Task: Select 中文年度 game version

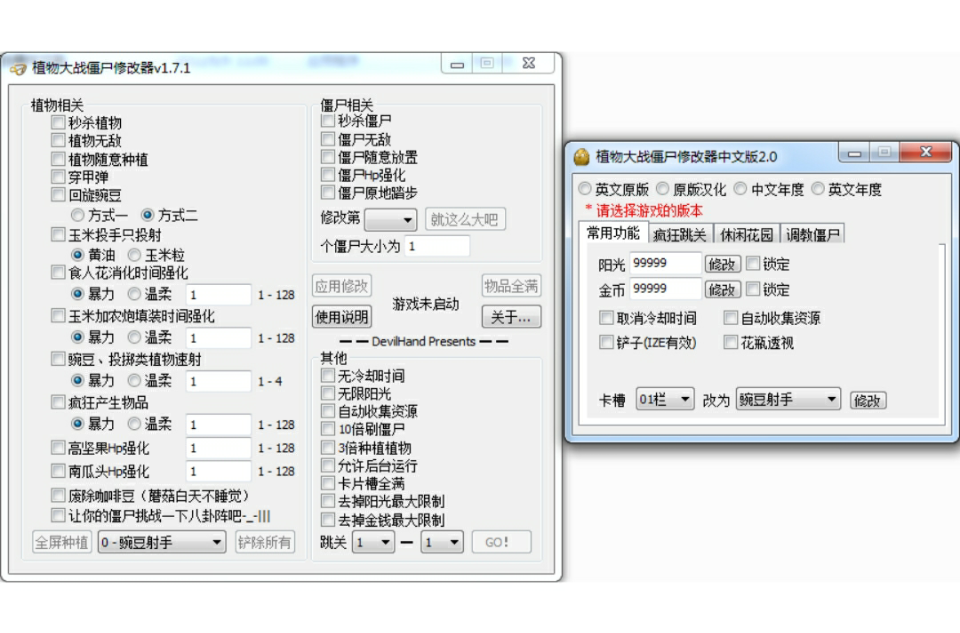Action: coord(741,189)
